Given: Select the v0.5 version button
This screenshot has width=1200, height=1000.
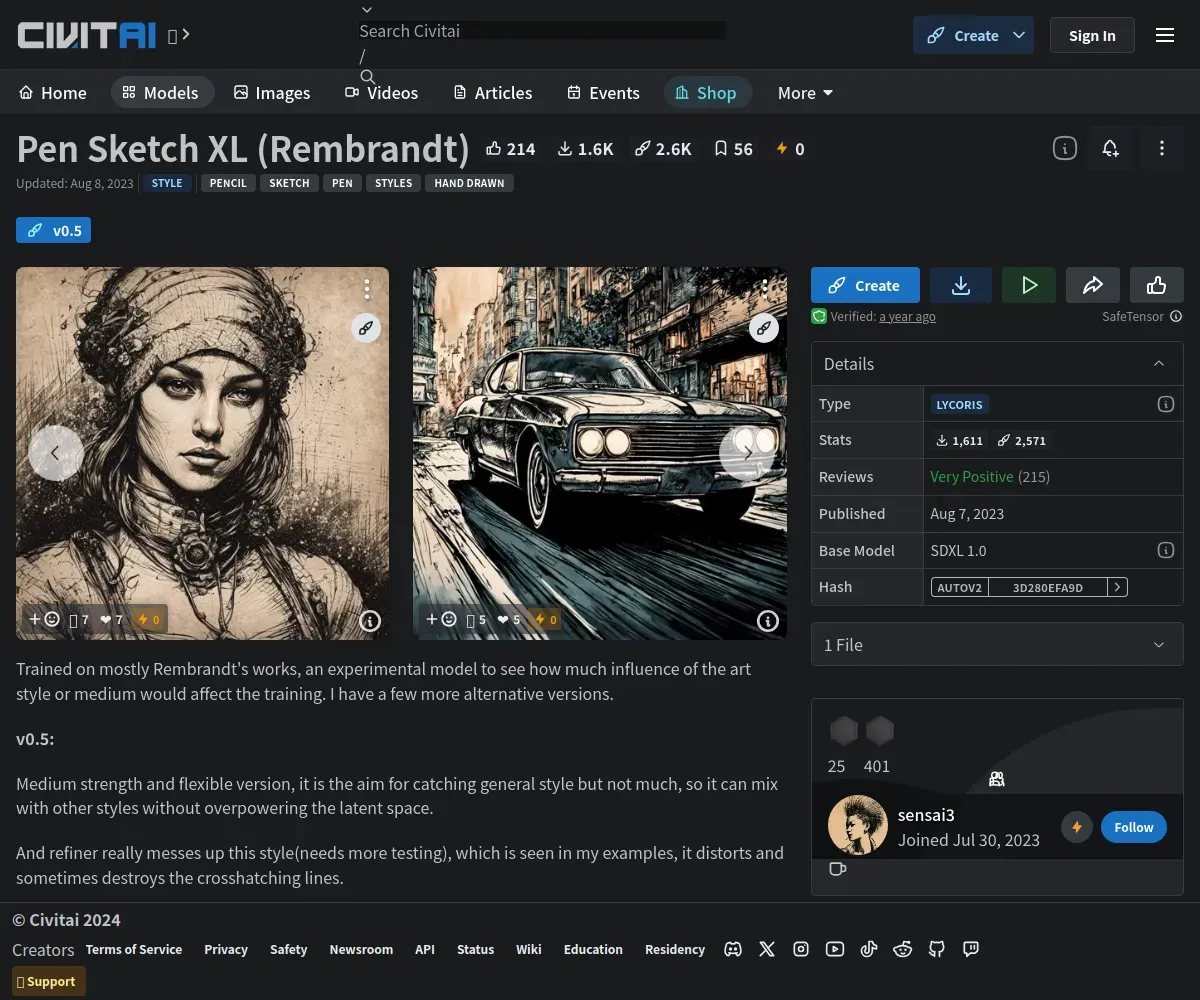Looking at the screenshot, I should pyautogui.click(x=54, y=230).
